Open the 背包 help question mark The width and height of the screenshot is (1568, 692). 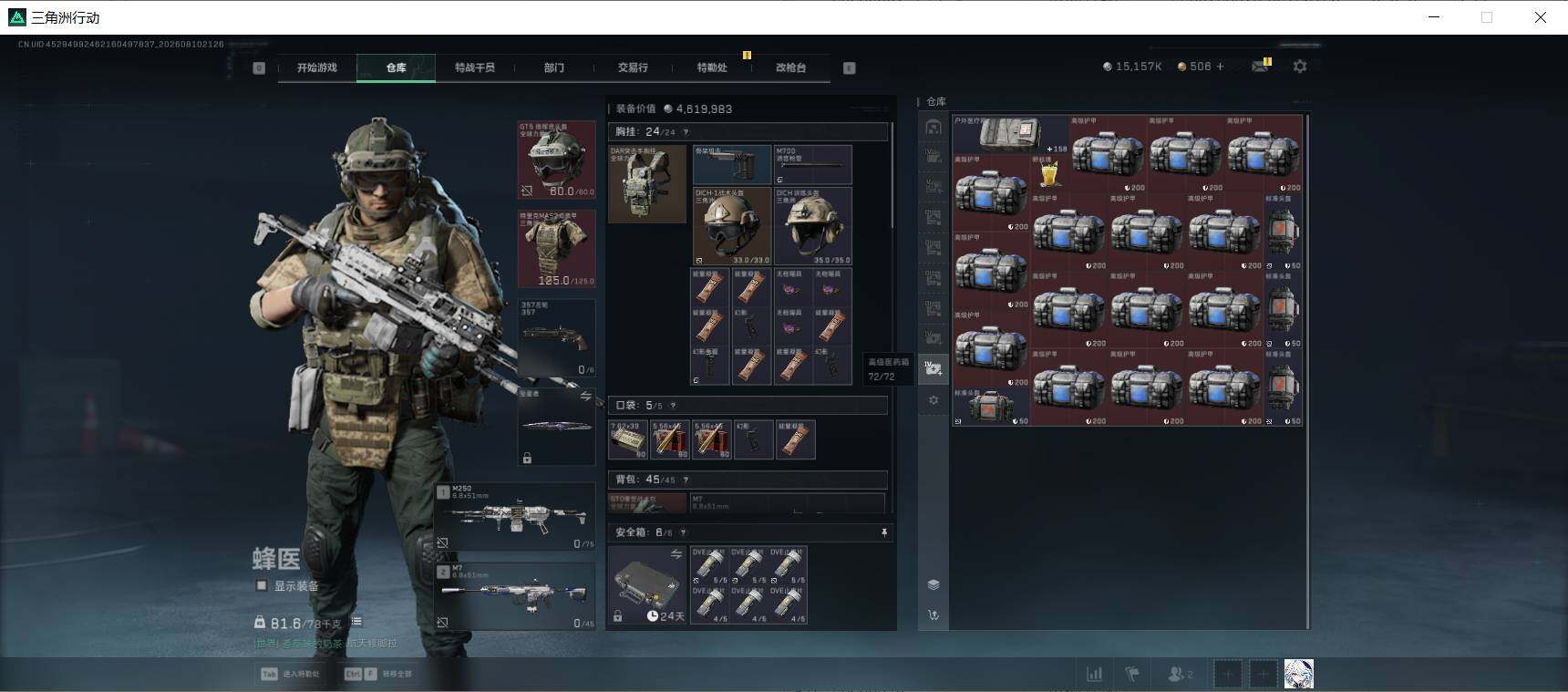pos(686,480)
